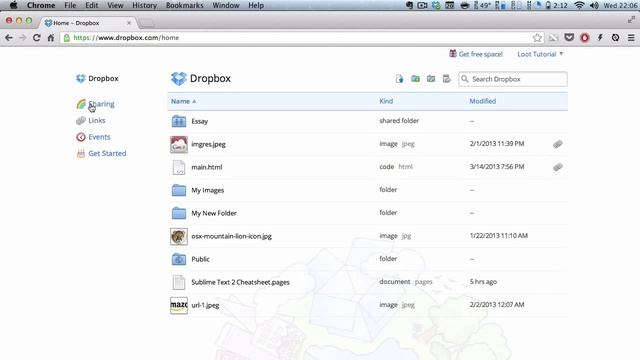Click the Pocket extension icon in Chrome
Image resolution: width=640 pixels, height=360 pixels.
click(569, 38)
